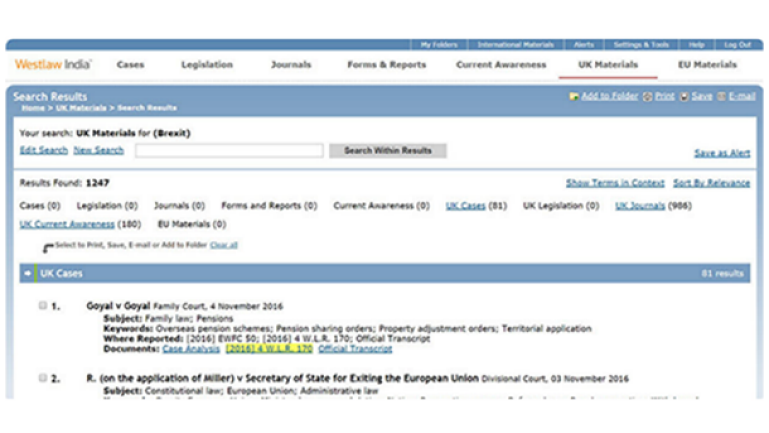Open International Materials in top bar
The image size is (769, 433).
pos(515,45)
